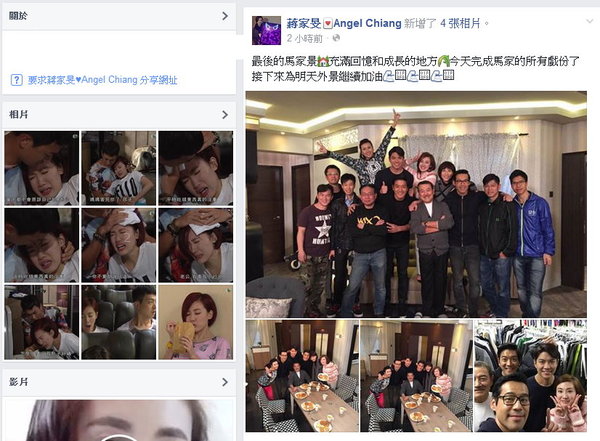Screen dimensions: 600x441
Task: Open the photo of woman kissing envelope
Action: tap(196, 322)
